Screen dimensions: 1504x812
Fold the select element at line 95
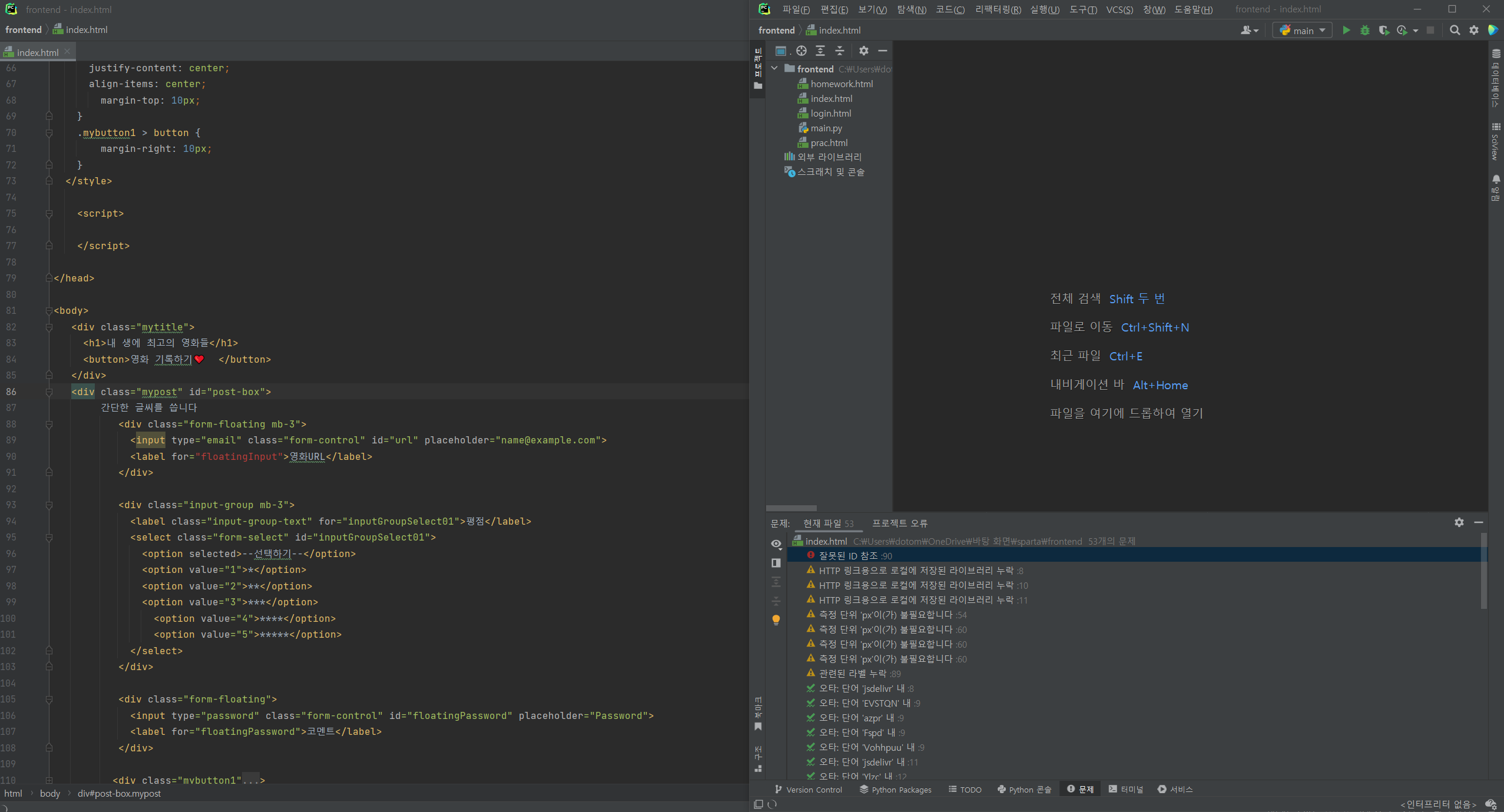pos(49,538)
